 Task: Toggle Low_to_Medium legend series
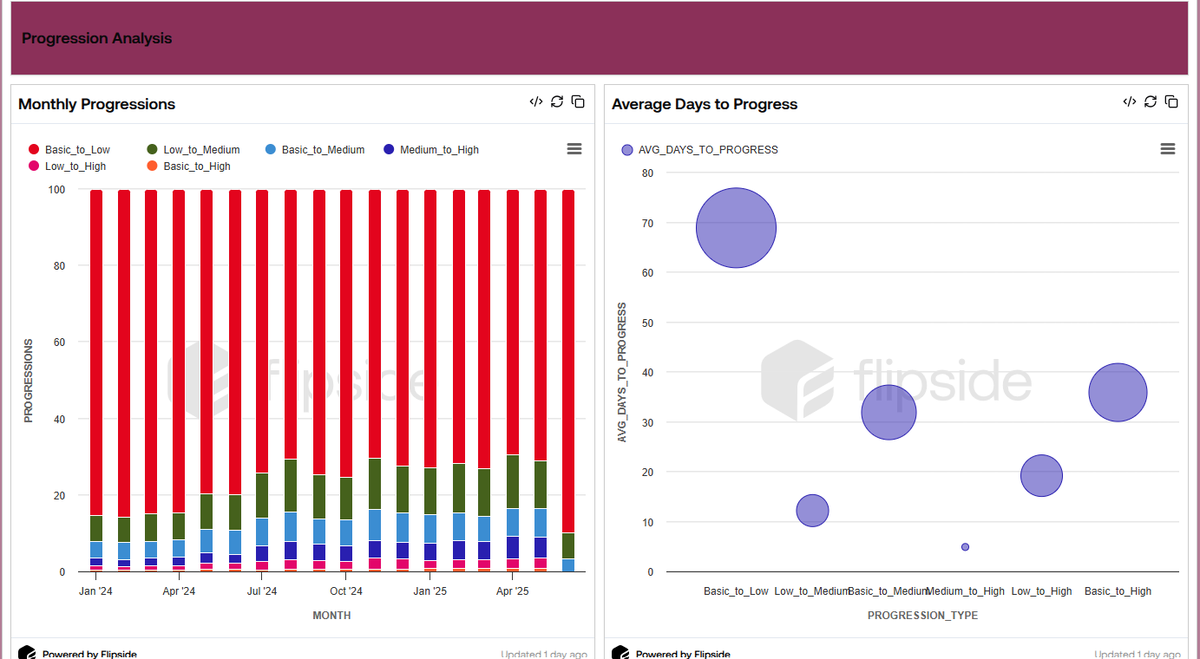pyautogui.click(x=193, y=150)
